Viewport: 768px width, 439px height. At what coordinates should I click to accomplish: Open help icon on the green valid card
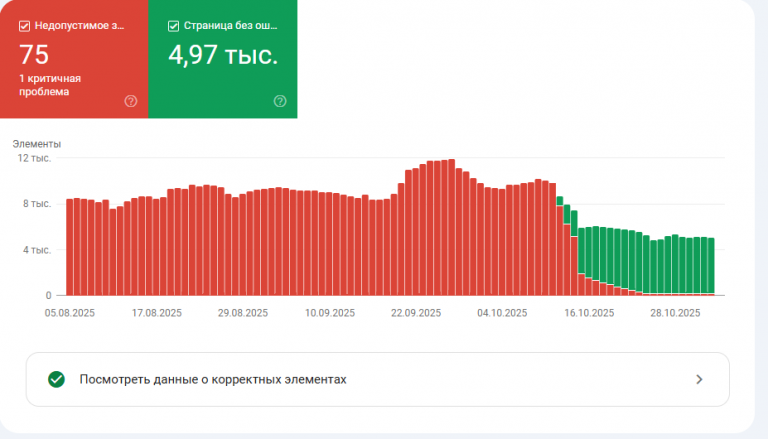[280, 101]
